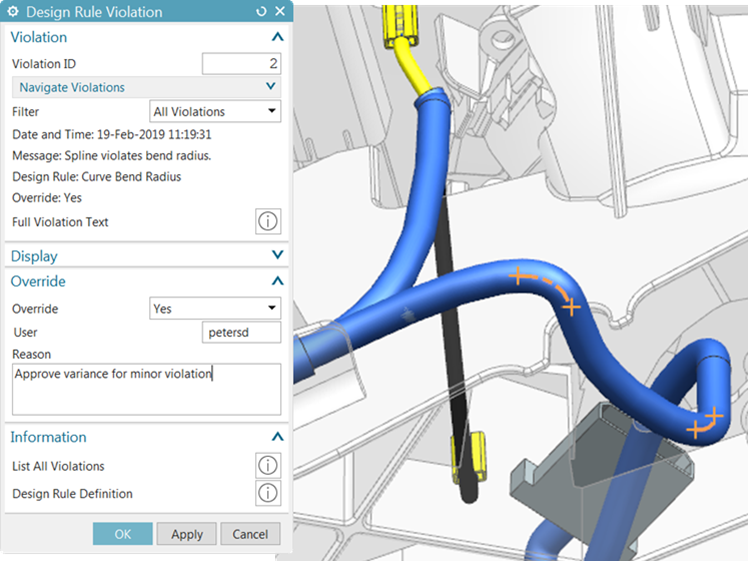748x561 pixels.
Task: Click 'Message: Spline violates bend radius.' text
Action: 112,156
